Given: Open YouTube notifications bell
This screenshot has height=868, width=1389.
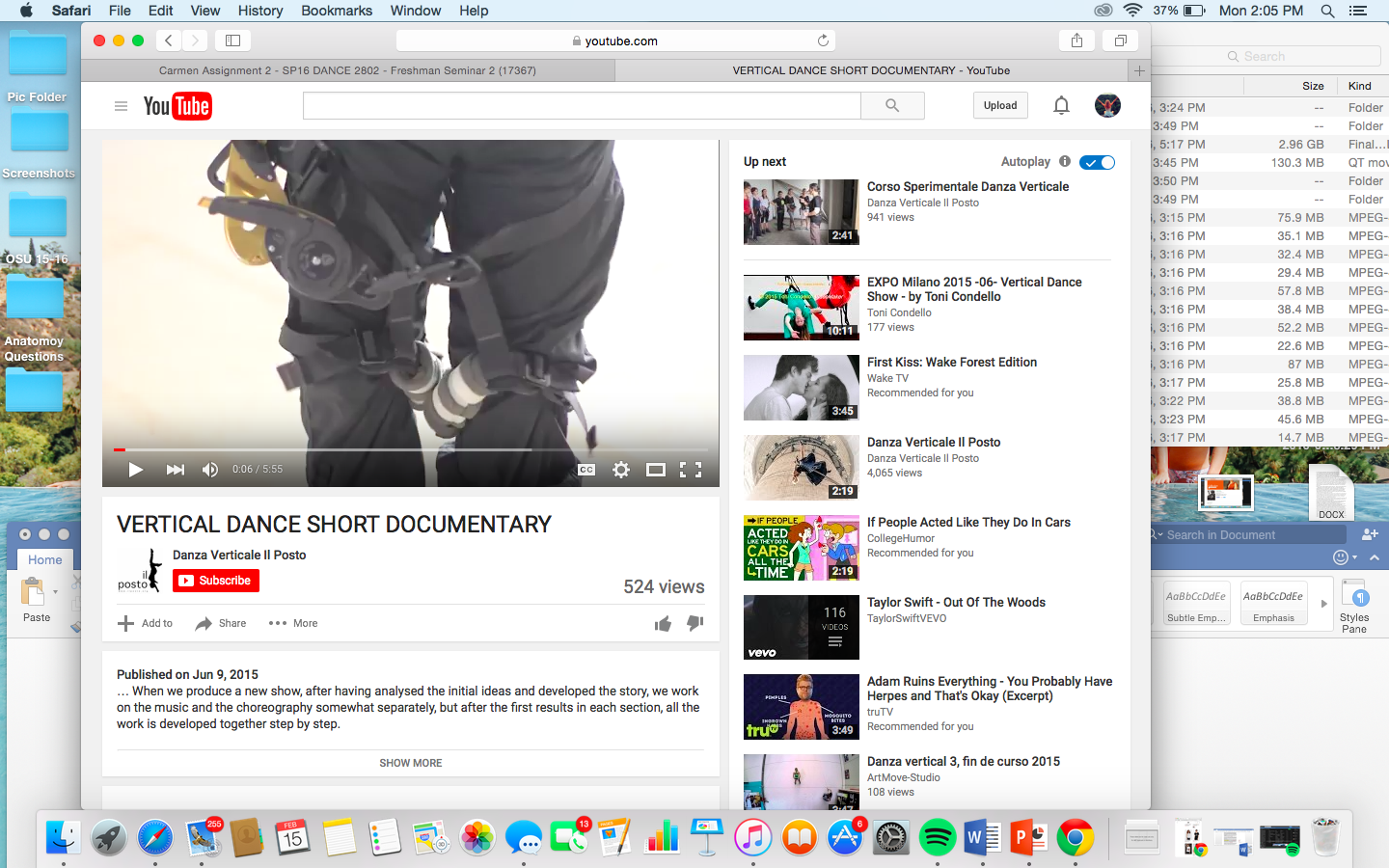Looking at the screenshot, I should (x=1061, y=105).
